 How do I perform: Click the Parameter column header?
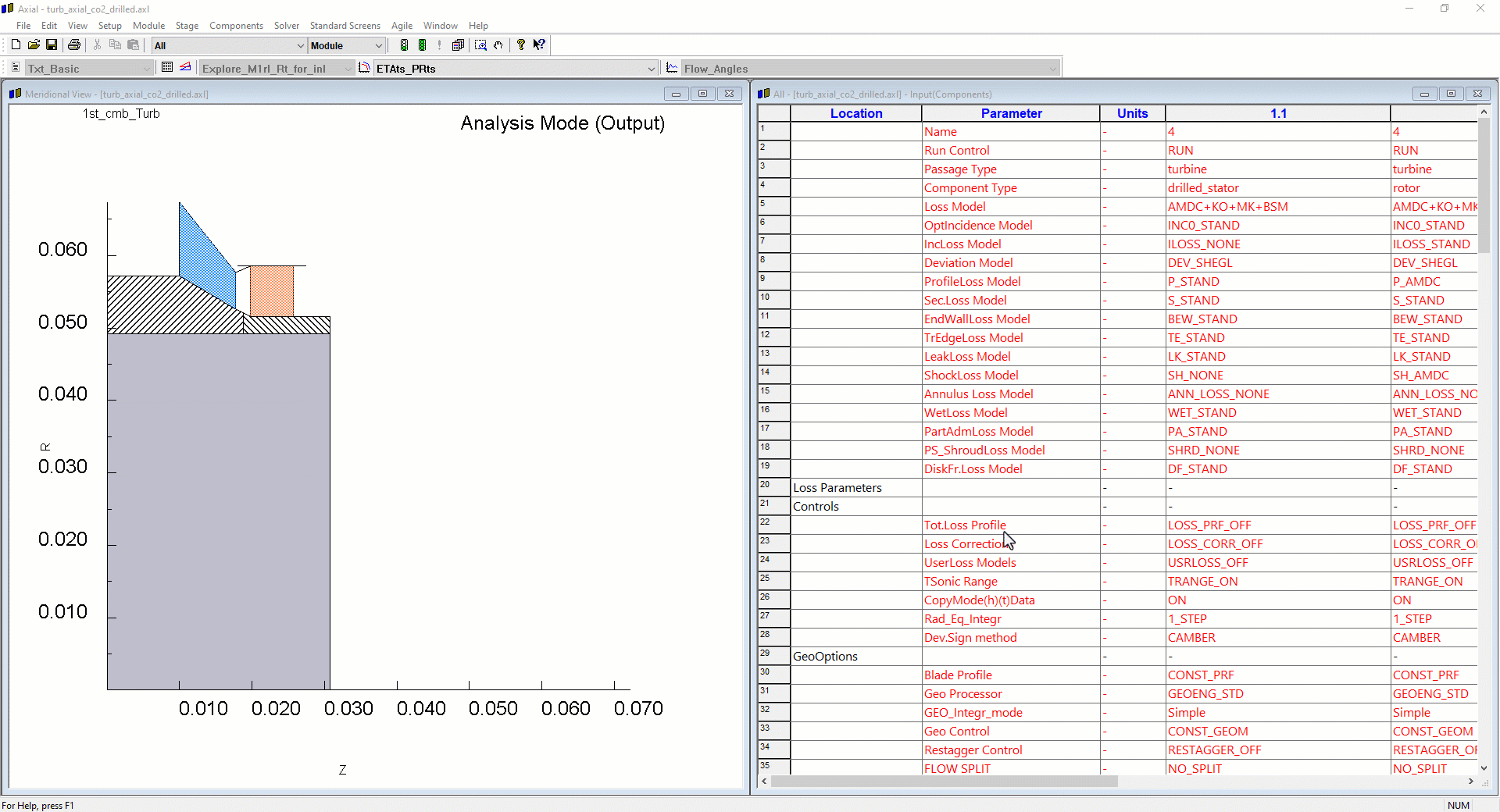click(1011, 113)
